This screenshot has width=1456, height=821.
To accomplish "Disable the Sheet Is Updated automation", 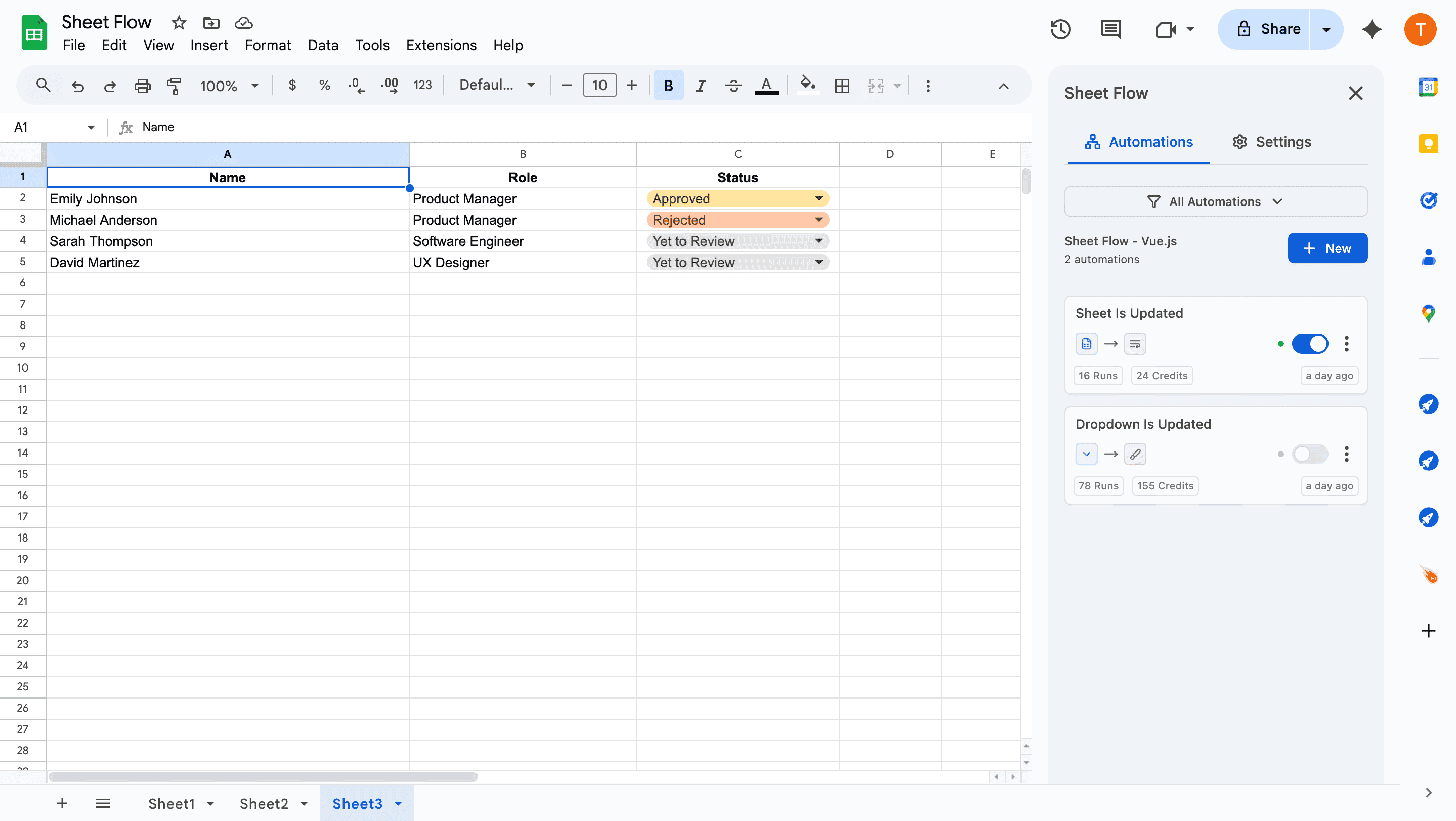I will (1310, 343).
